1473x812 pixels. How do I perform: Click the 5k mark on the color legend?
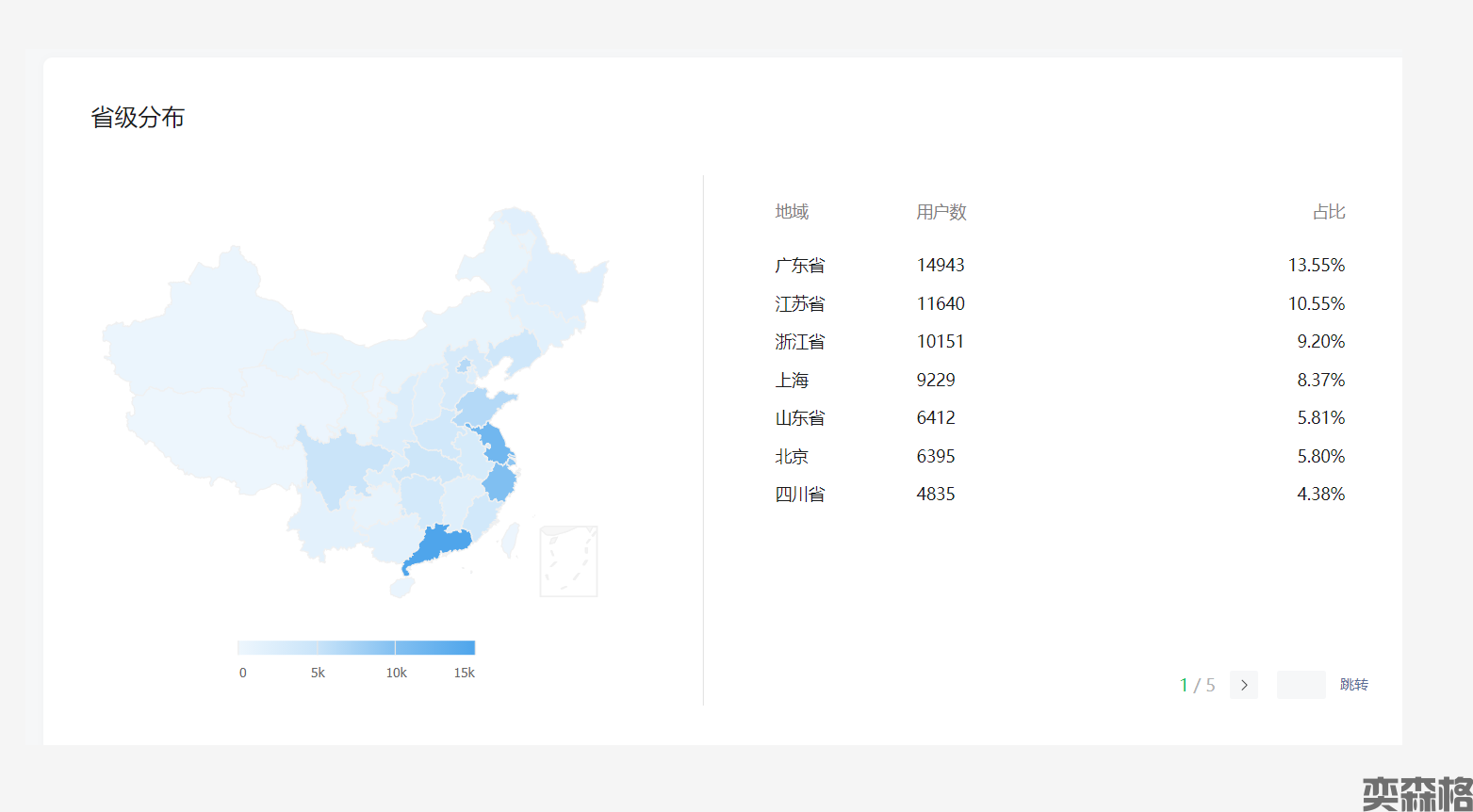319,647
